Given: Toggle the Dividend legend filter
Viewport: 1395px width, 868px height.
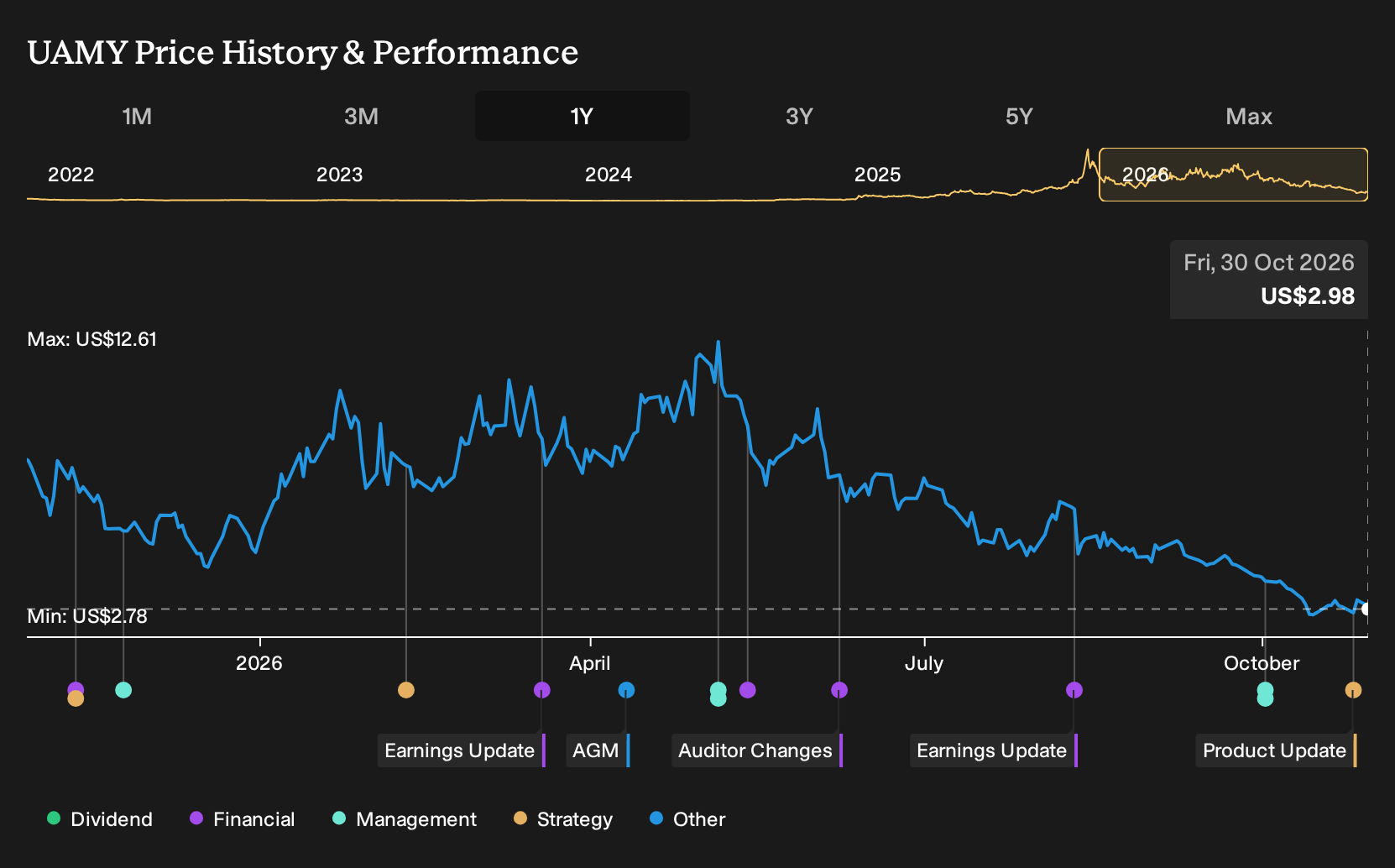Looking at the screenshot, I should [x=100, y=819].
